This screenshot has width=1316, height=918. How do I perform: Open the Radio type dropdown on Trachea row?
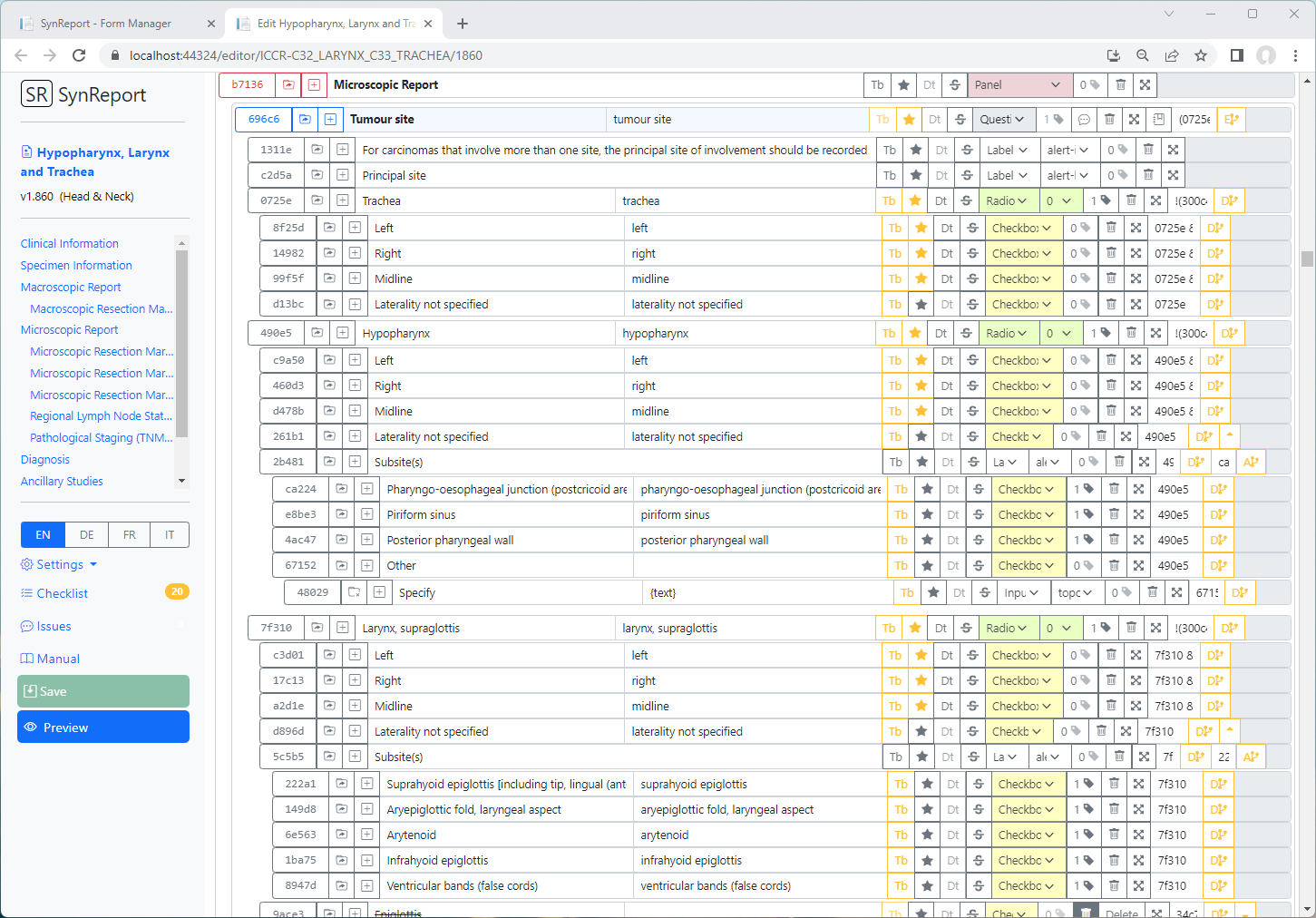(1006, 201)
